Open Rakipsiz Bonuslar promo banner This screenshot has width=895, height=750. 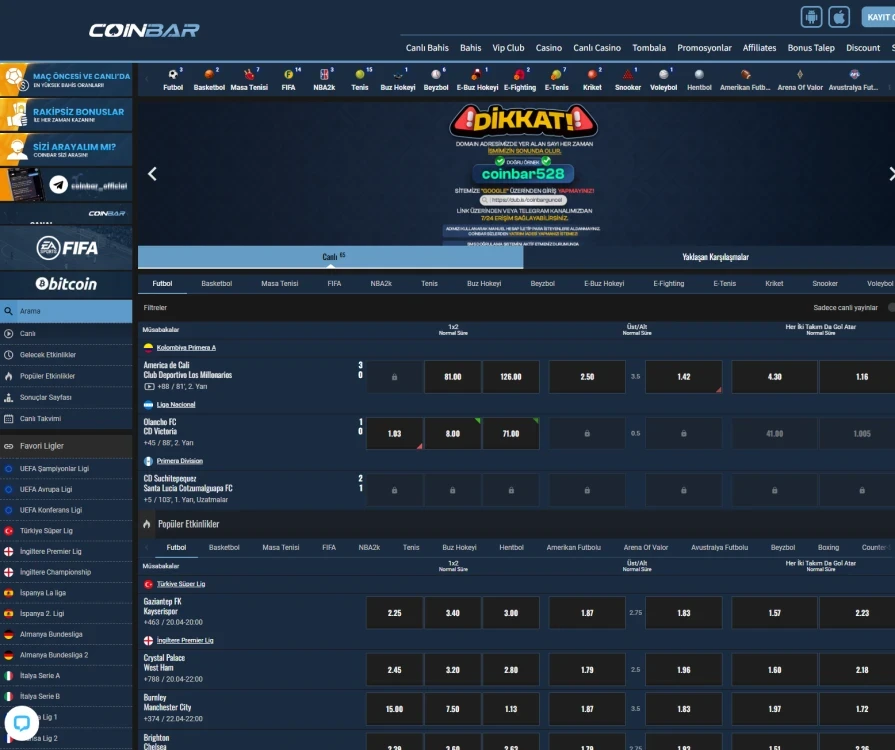tap(66, 115)
